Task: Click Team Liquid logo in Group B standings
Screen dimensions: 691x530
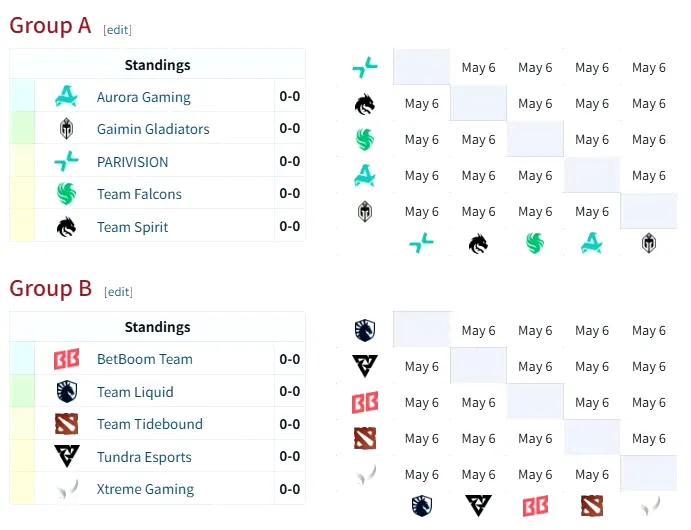Action: (x=67, y=392)
